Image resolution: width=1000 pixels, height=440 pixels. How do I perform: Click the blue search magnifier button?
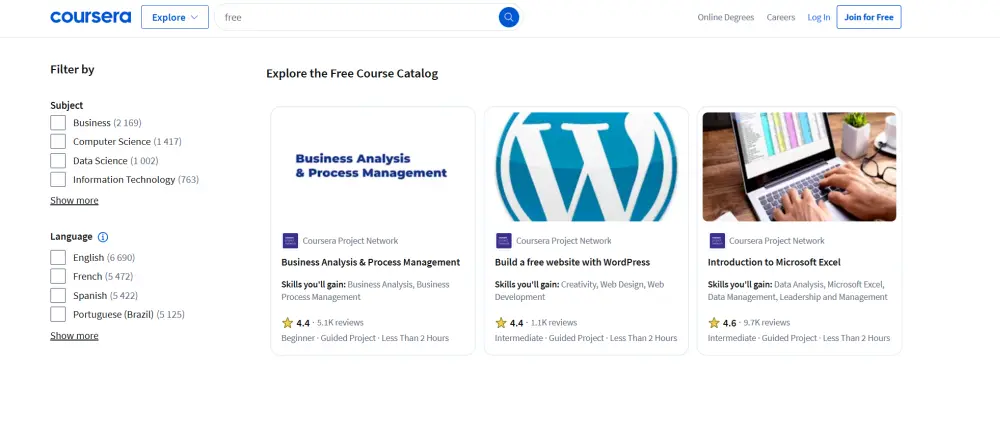[508, 17]
